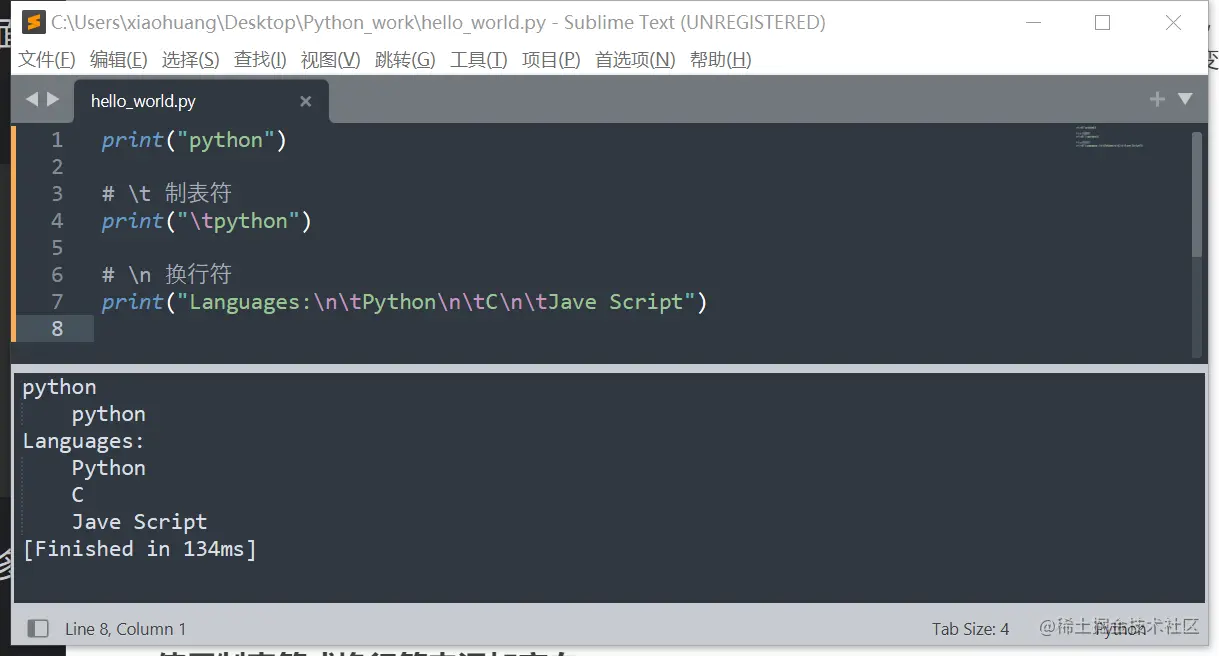The width and height of the screenshot is (1219, 656).
Task: Click the print("python") code on line 1
Action: (195, 140)
